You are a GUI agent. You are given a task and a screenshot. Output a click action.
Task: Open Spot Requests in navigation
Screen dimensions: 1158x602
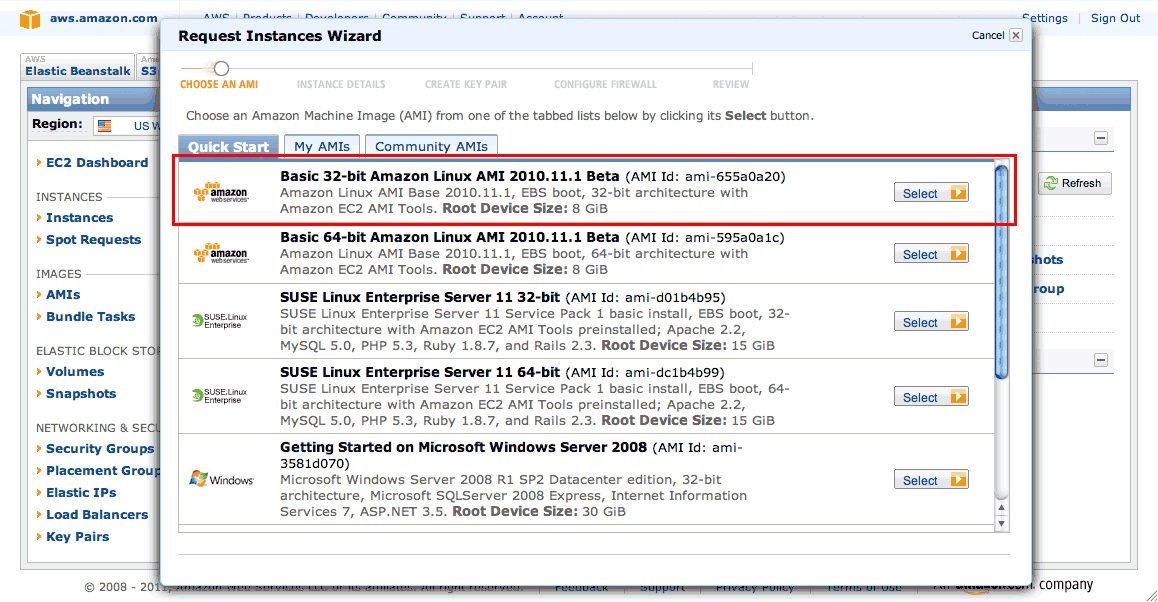pos(93,240)
